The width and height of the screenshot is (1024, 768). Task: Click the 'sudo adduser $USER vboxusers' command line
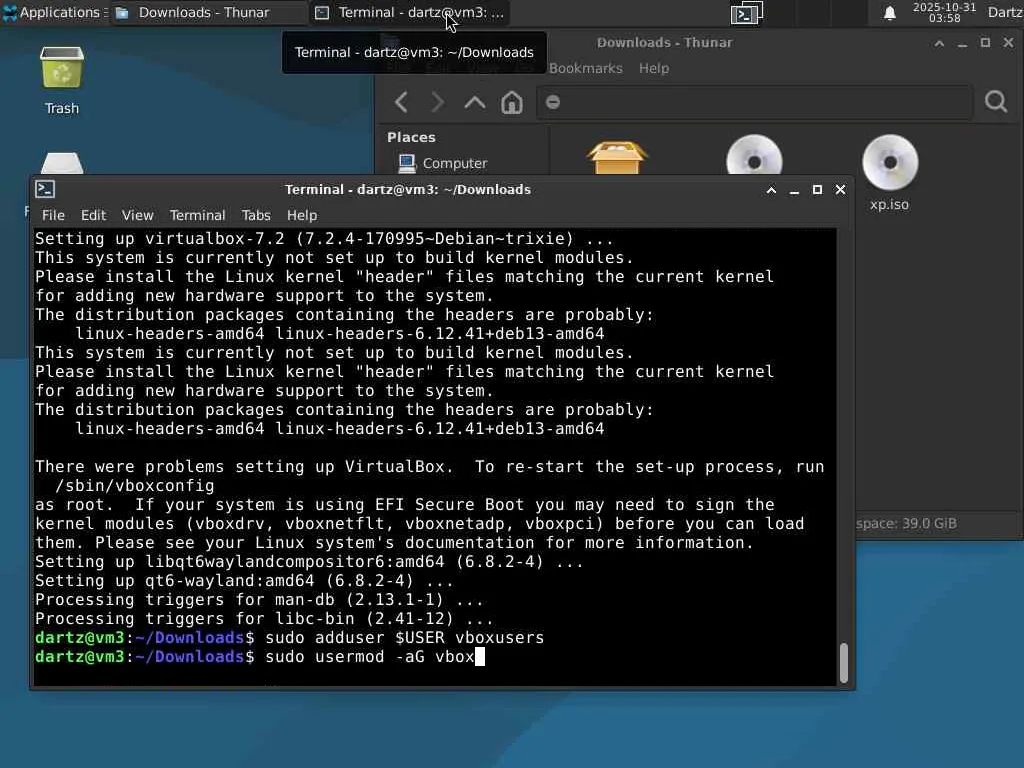click(x=405, y=638)
